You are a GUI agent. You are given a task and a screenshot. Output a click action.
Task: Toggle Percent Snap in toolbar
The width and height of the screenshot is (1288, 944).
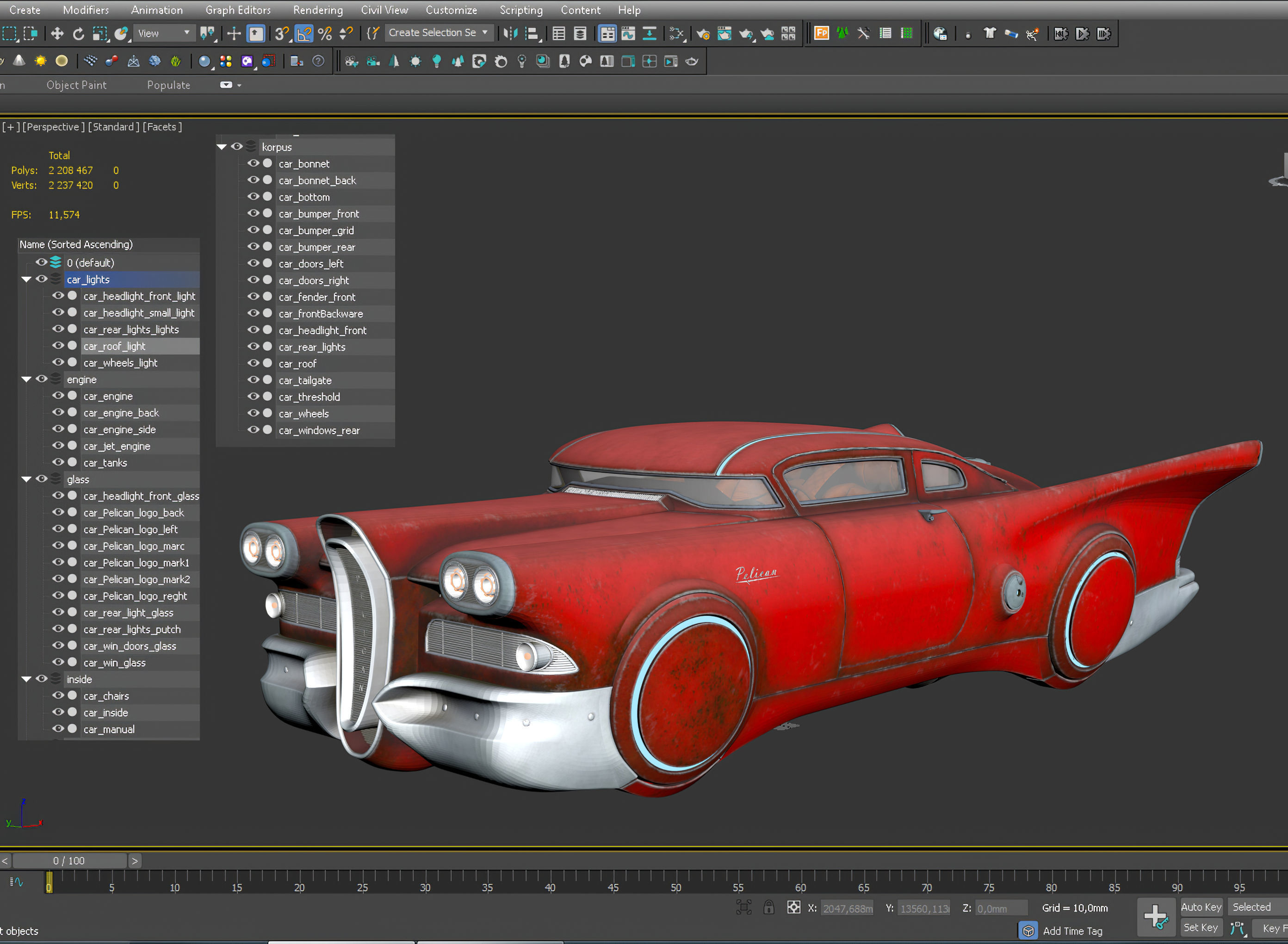point(325,34)
